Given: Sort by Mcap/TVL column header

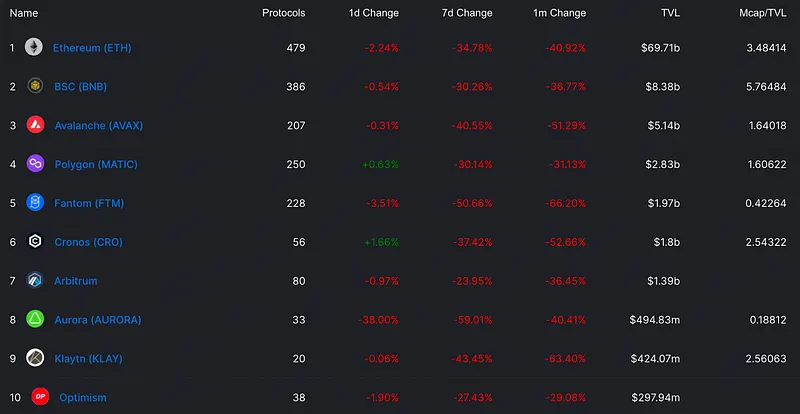Looking at the screenshot, I should 763,13.
